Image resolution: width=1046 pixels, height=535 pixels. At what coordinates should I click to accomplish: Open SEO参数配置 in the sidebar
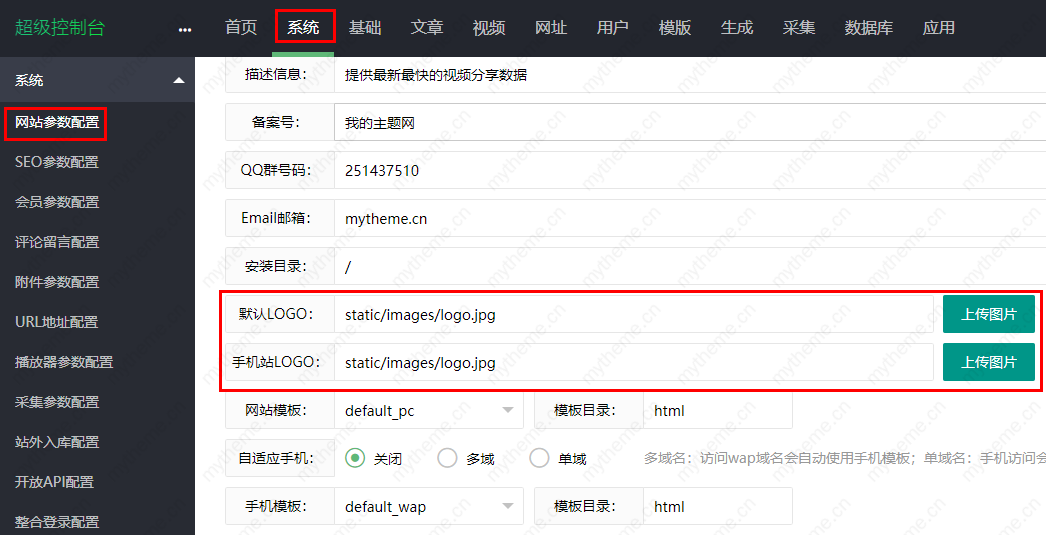click(x=57, y=162)
